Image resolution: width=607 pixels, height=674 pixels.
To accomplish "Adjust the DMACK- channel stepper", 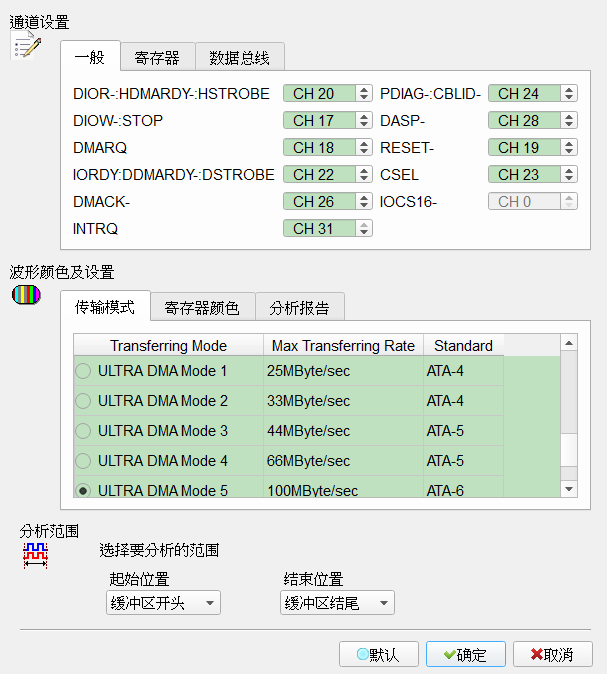I will pos(364,202).
